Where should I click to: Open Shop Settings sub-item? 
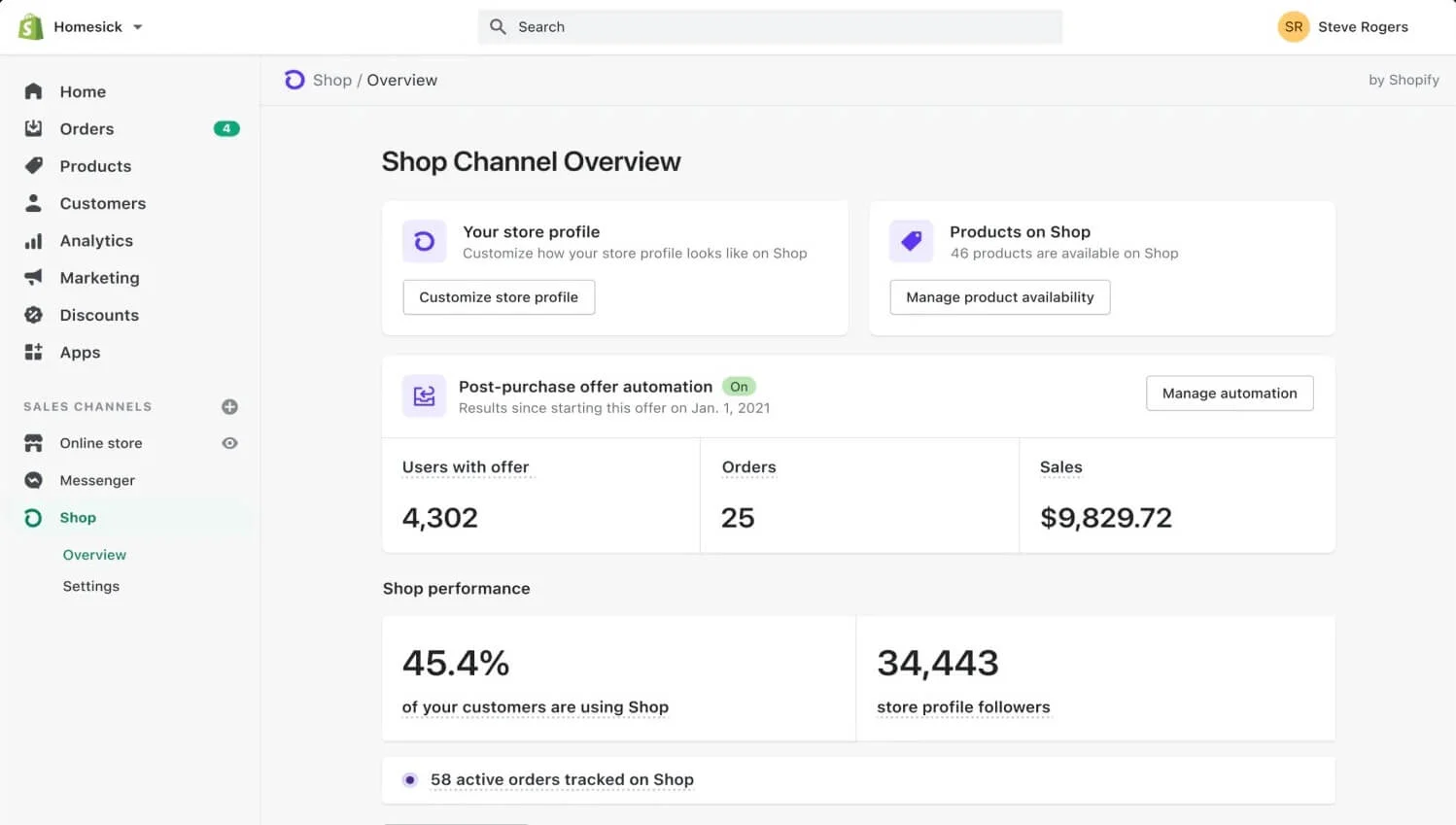click(91, 586)
